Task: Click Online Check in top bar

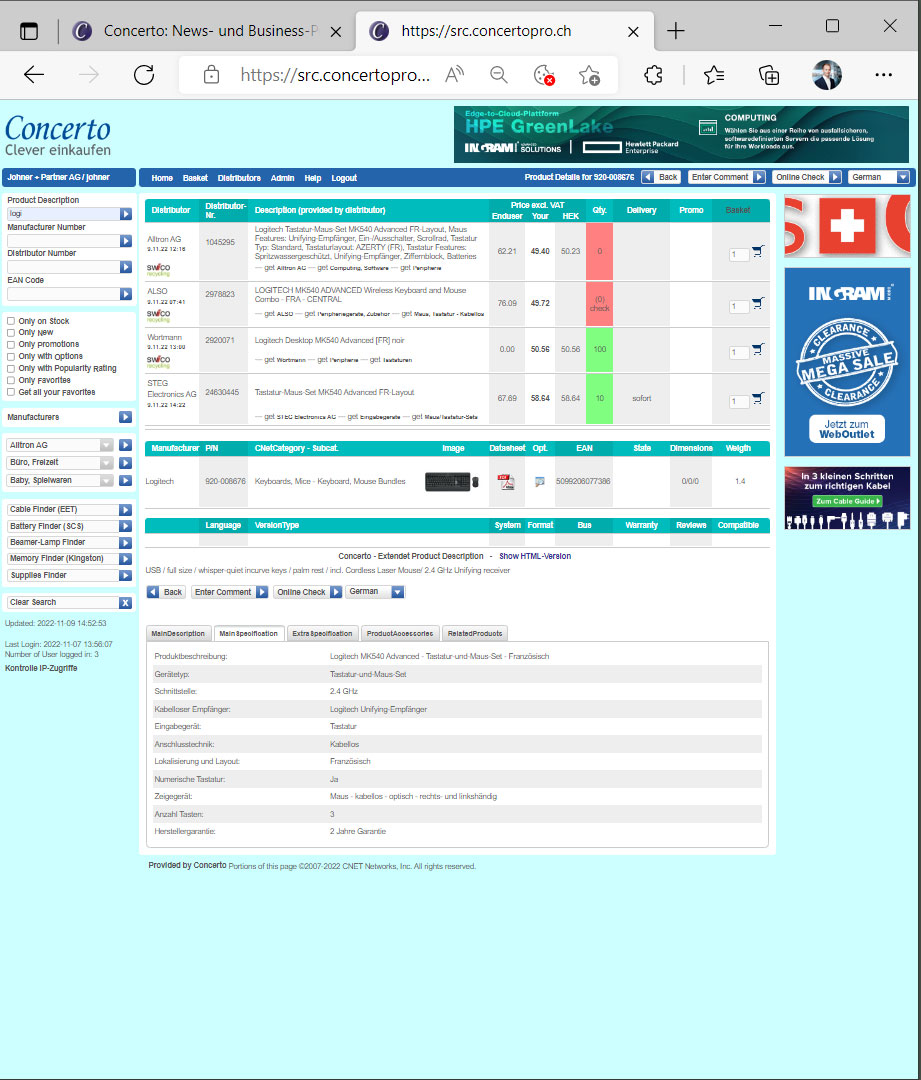Action: [807, 178]
